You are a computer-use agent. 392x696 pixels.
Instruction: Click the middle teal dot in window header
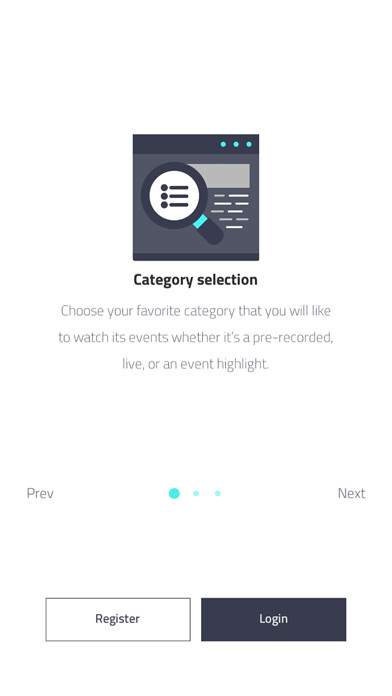(x=236, y=144)
